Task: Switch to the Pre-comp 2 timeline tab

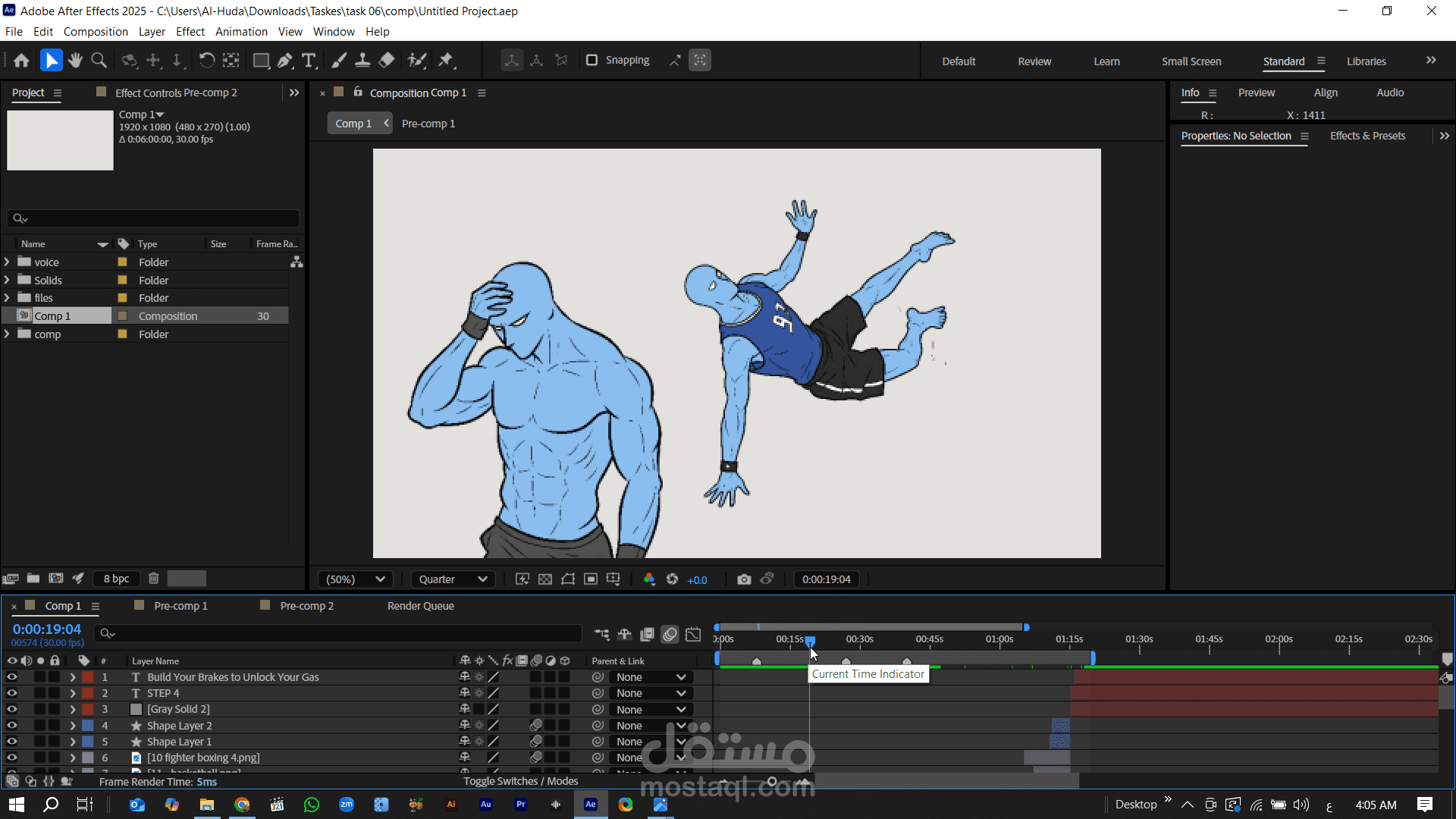Action: click(x=306, y=606)
